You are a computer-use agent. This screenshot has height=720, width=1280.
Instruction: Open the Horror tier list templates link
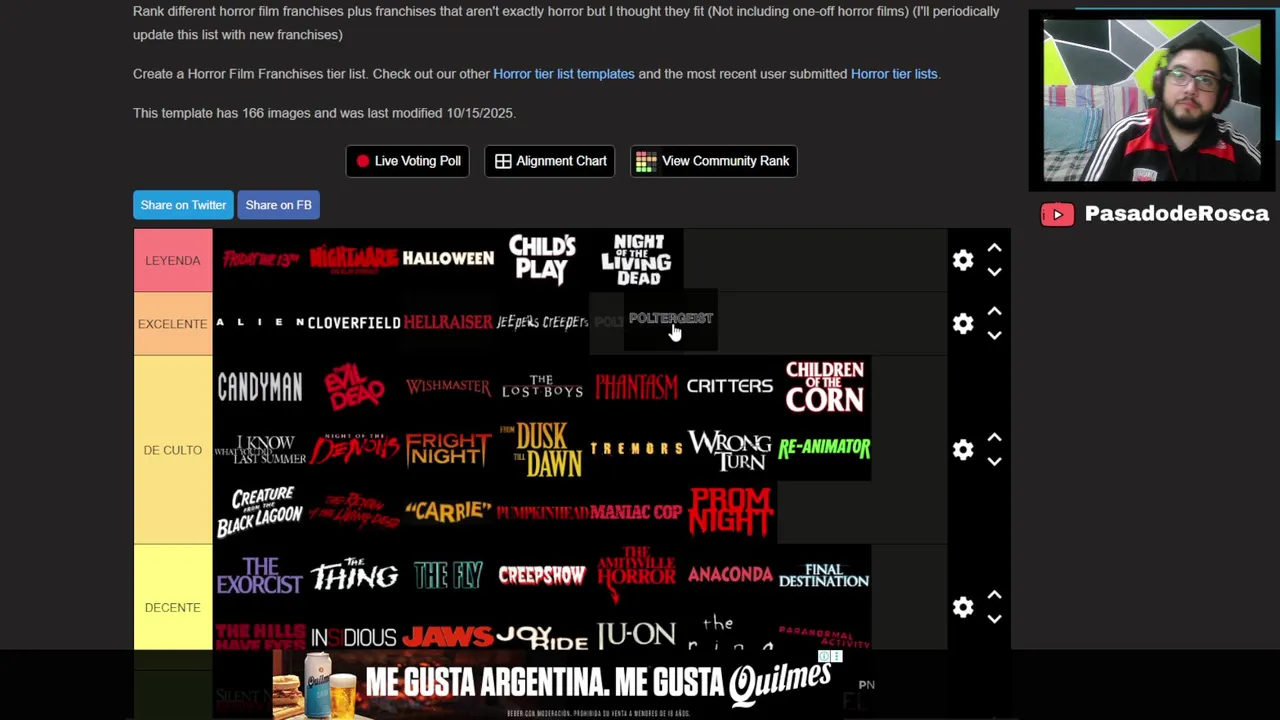tap(564, 74)
